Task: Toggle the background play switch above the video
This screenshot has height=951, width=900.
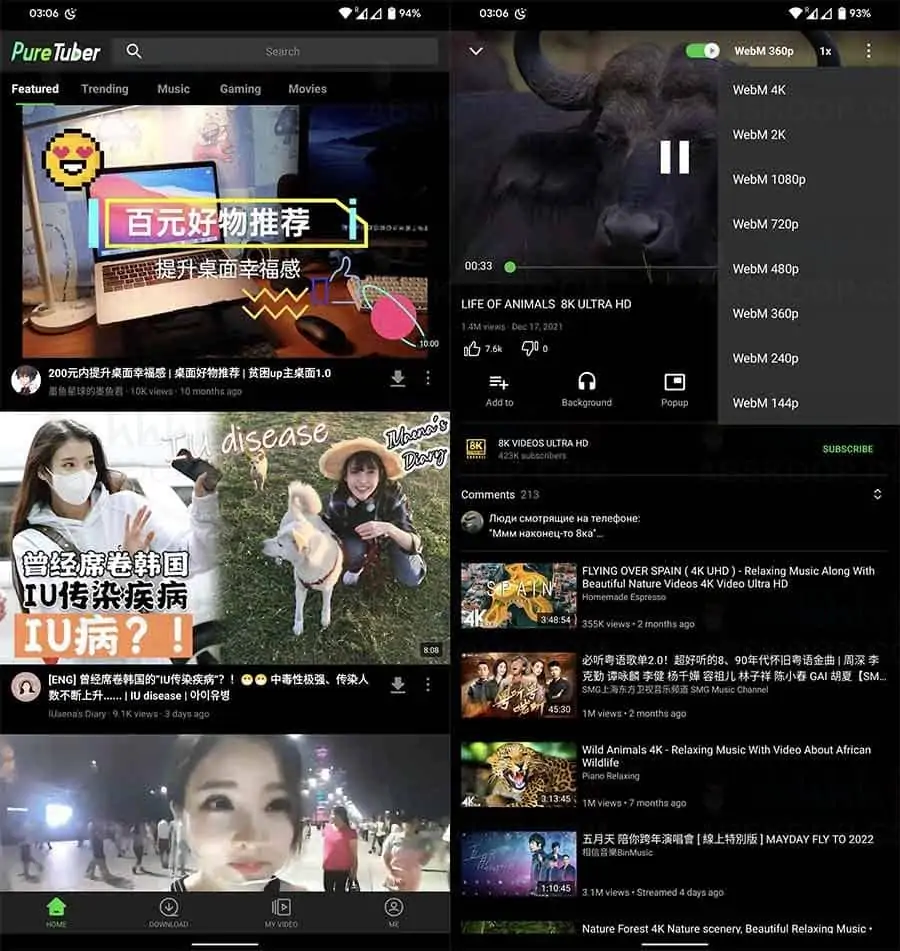Action: coord(700,50)
